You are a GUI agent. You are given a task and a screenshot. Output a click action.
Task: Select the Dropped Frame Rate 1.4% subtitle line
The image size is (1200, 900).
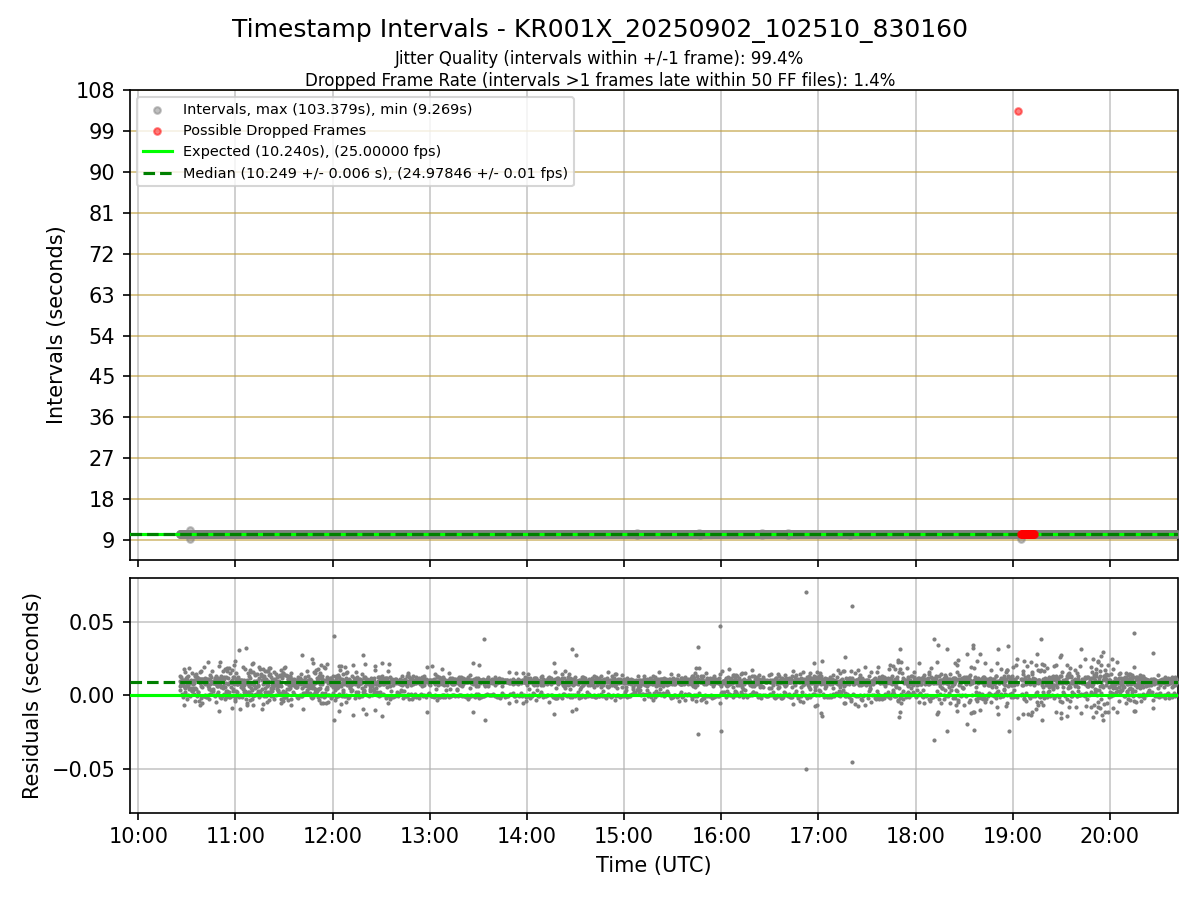tap(599, 80)
